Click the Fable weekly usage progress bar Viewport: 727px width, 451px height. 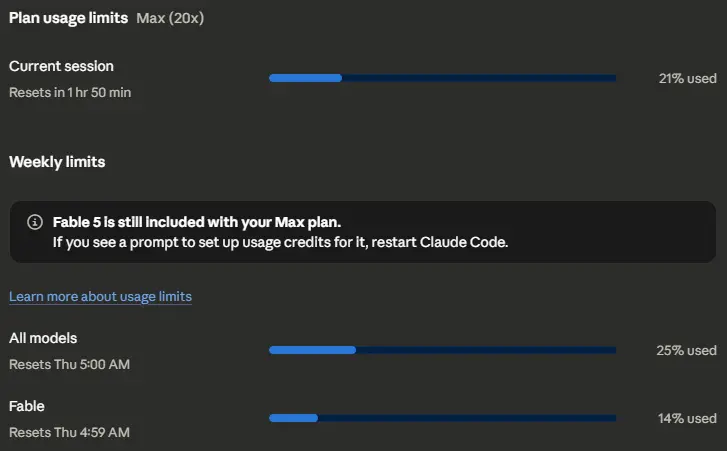click(x=442, y=418)
